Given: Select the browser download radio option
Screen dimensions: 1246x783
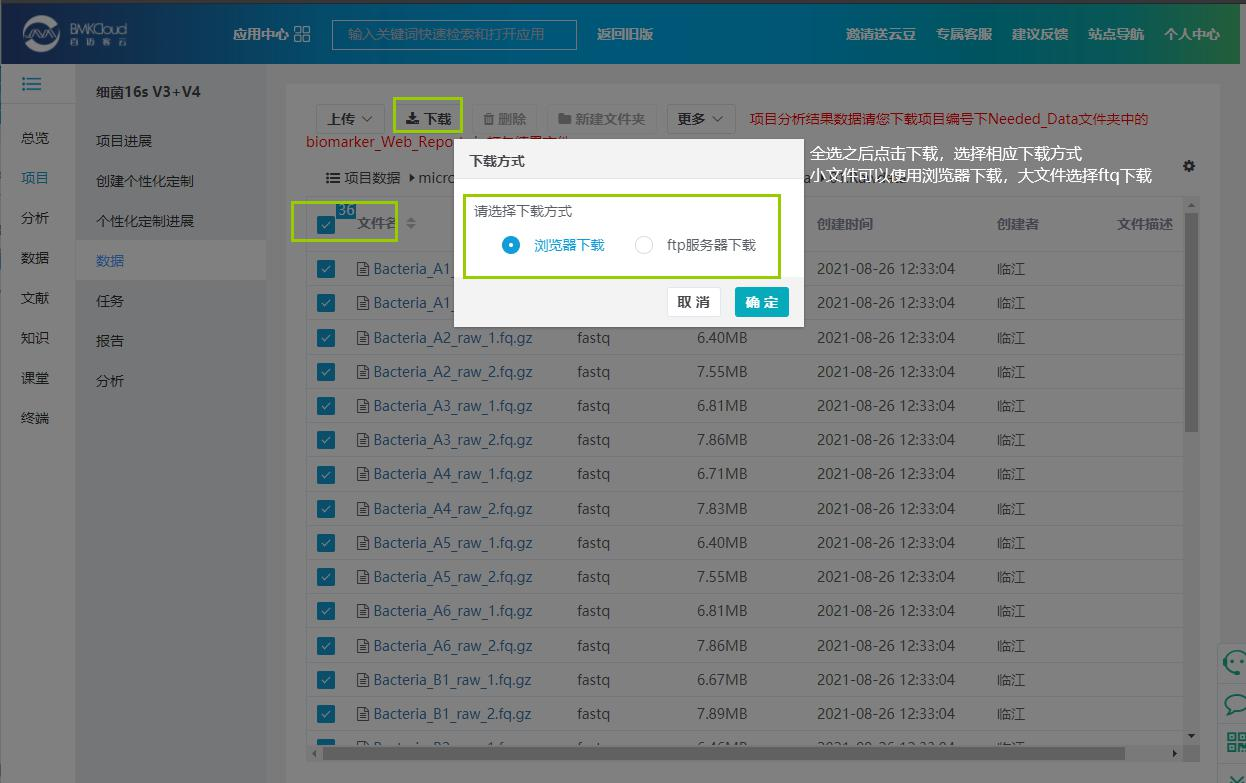Looking at the screenshot, I should pos(511,245).
